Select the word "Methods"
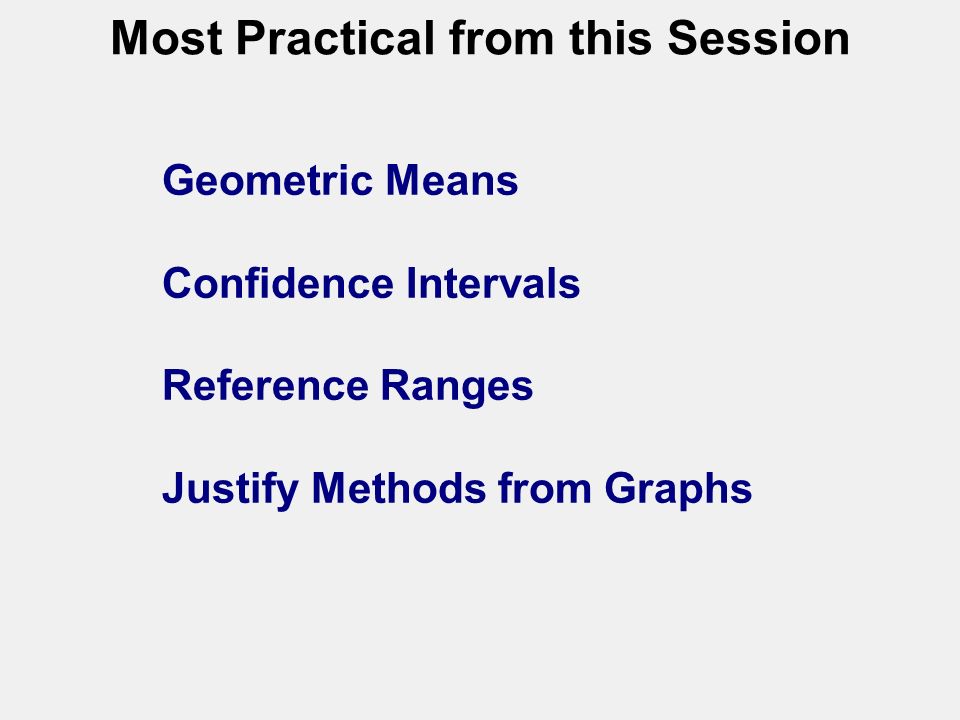Image resolution: width=960 pixels, height=720 pixels. 398,489
